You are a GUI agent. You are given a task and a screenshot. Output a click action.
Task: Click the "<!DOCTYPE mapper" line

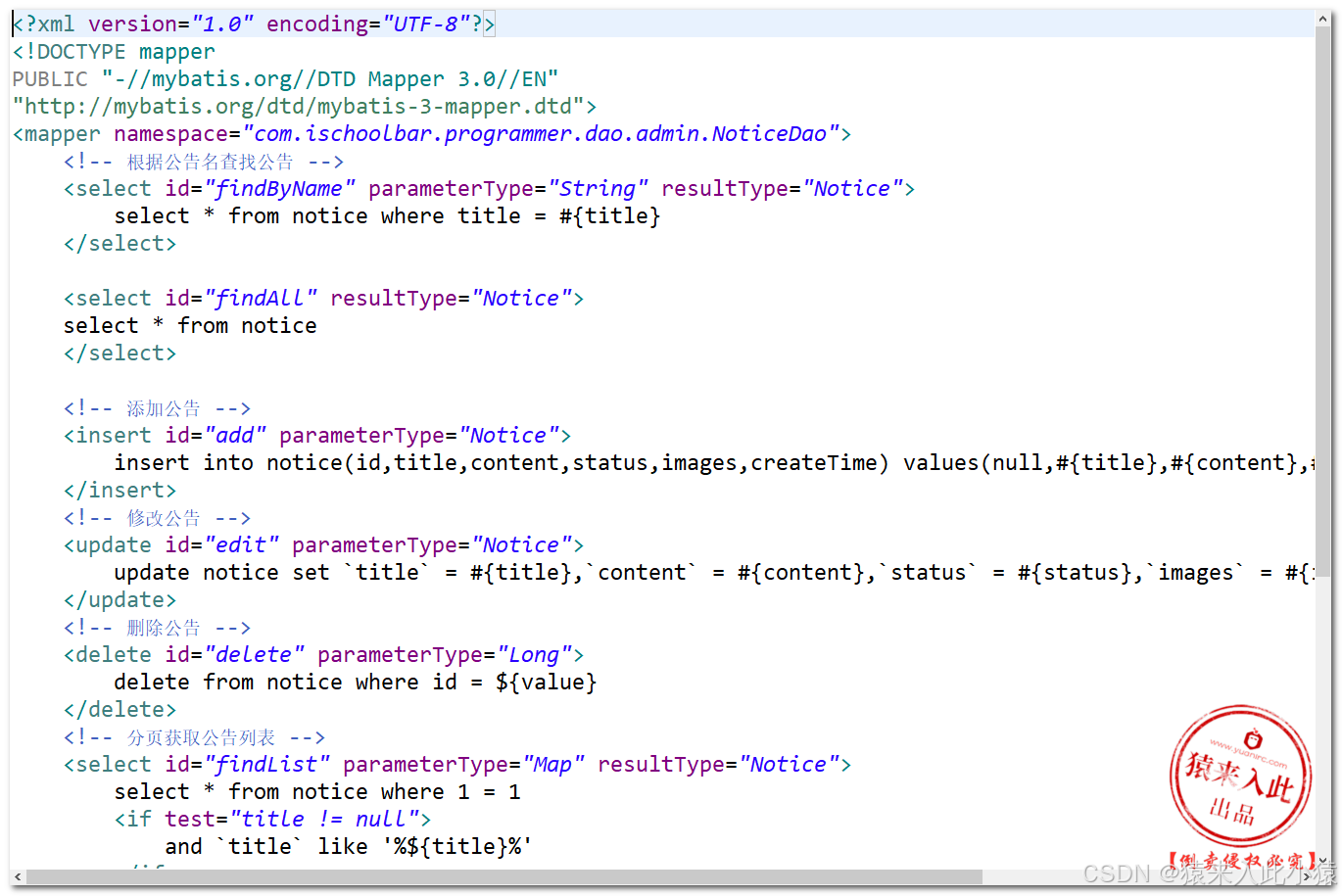114,51
